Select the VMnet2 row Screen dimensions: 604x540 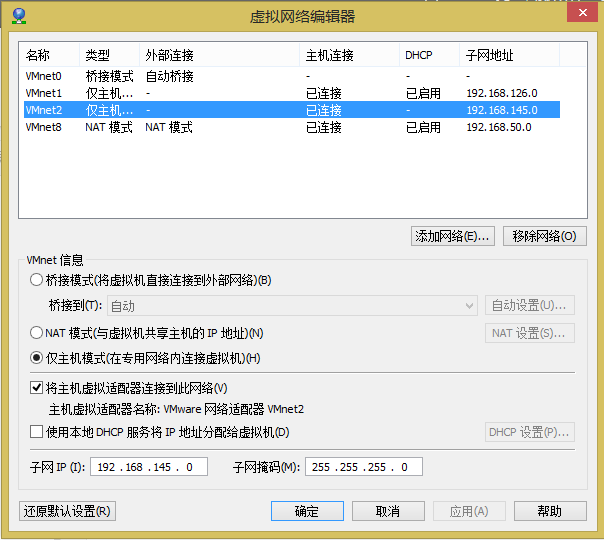[292, 110]
